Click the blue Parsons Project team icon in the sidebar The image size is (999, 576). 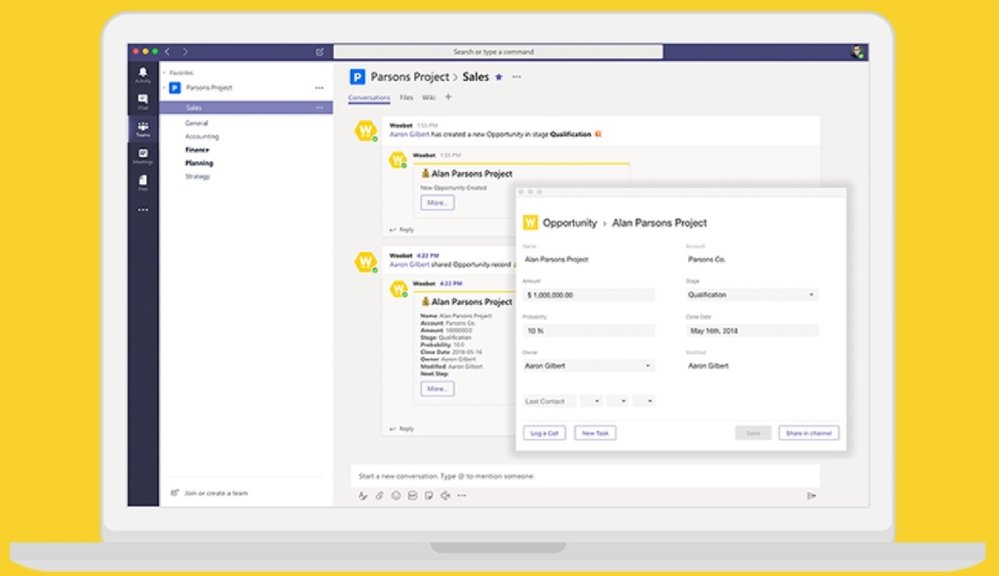coord(175,88)
